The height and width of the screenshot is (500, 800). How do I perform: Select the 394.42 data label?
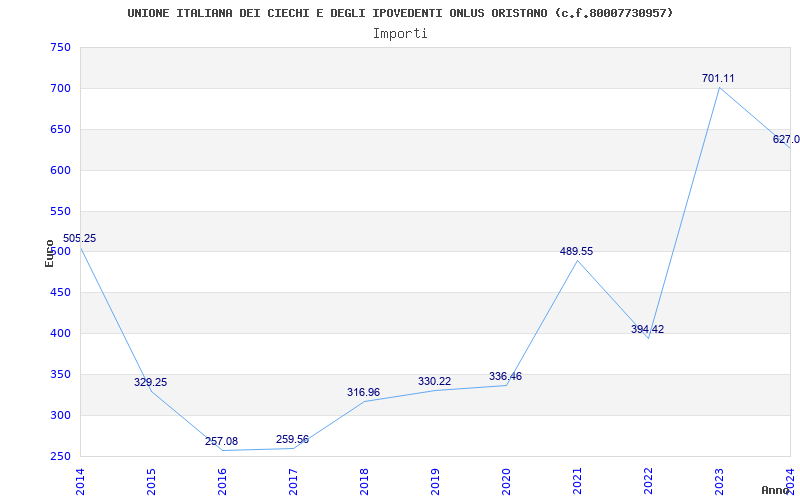point(647,329)
